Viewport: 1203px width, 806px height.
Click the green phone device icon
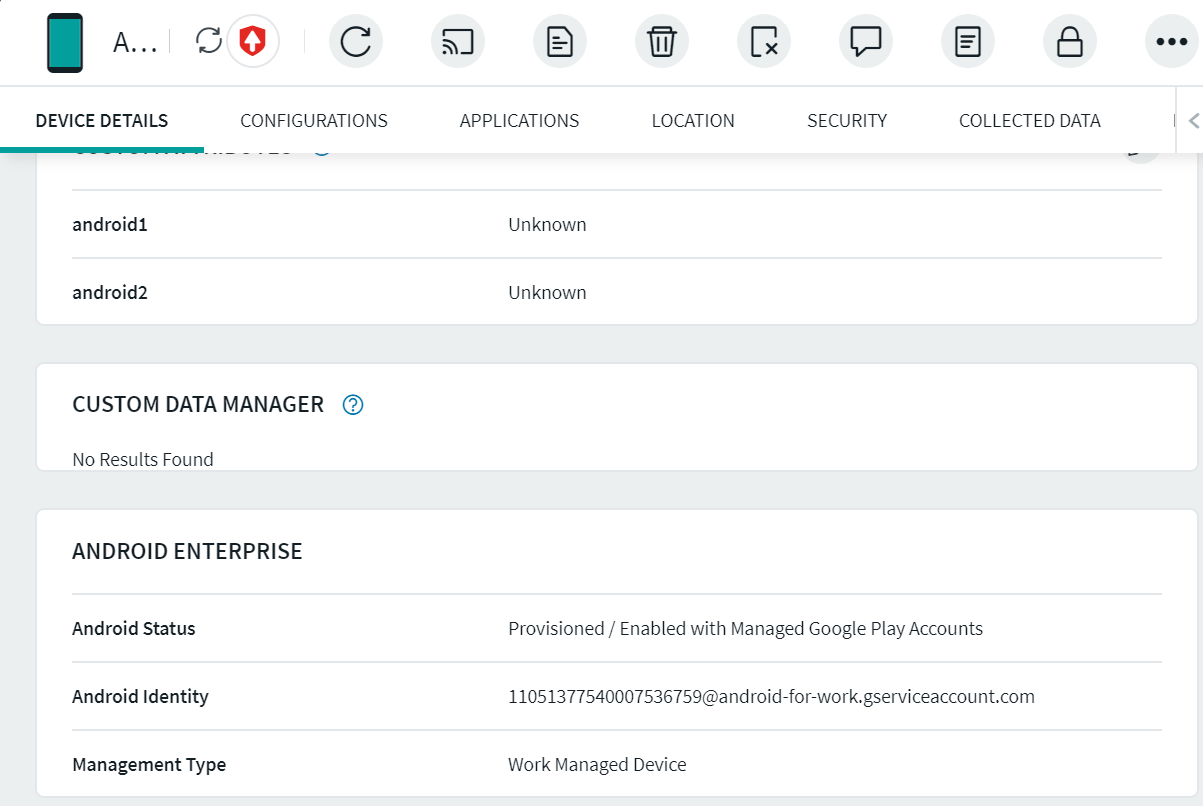(x=65, y=42)
